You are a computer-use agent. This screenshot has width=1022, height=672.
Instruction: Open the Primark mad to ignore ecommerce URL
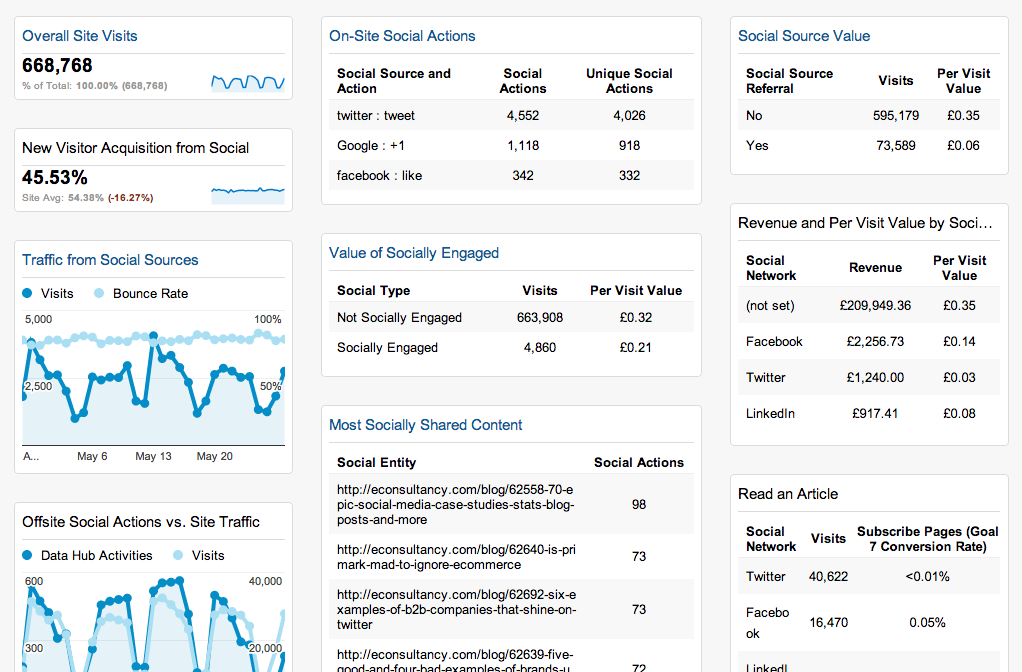(455, 556)
